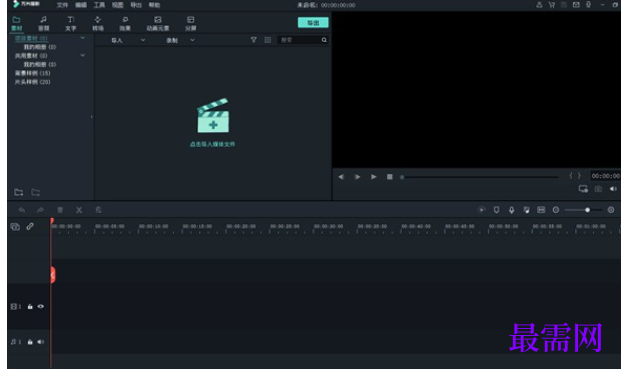This screenshot has height=369, width=621.
Task: Click the media search input field
Action: coord(299,40)
